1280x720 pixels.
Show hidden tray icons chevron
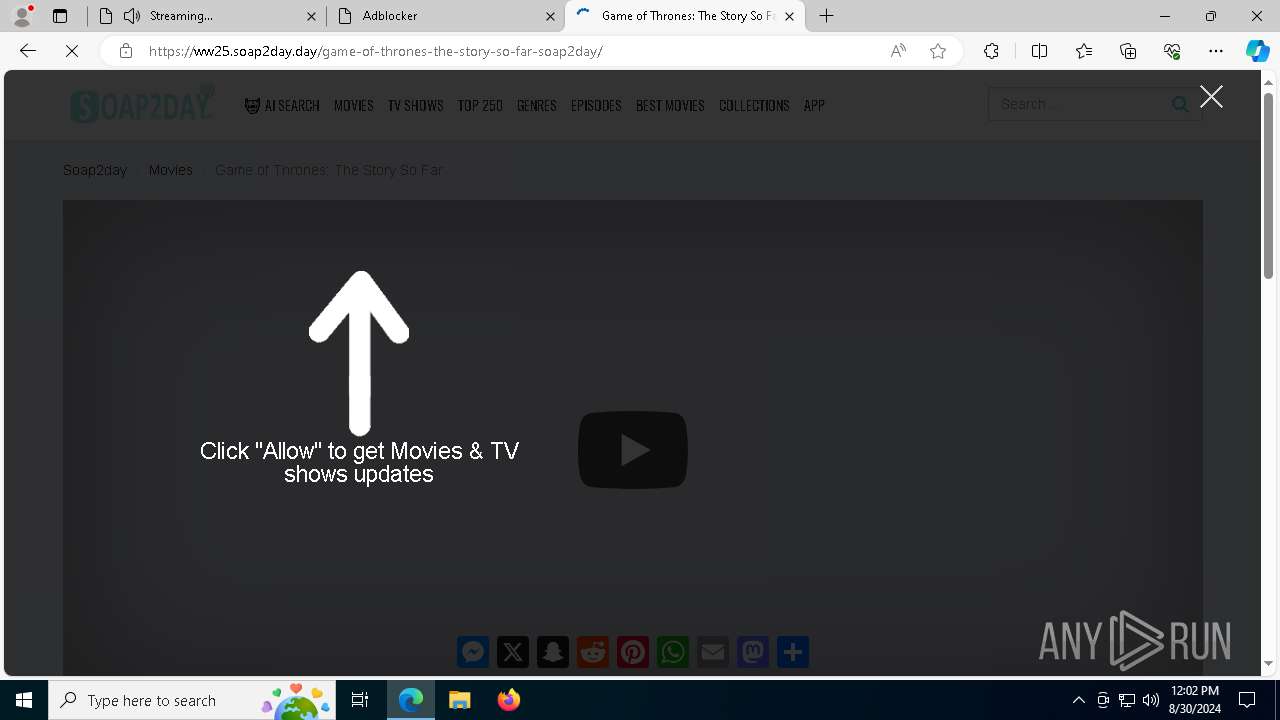1078,700
